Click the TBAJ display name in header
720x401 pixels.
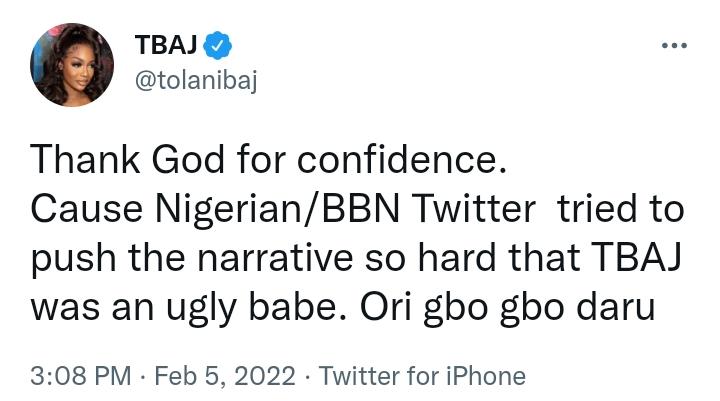(x=165, y=45)
